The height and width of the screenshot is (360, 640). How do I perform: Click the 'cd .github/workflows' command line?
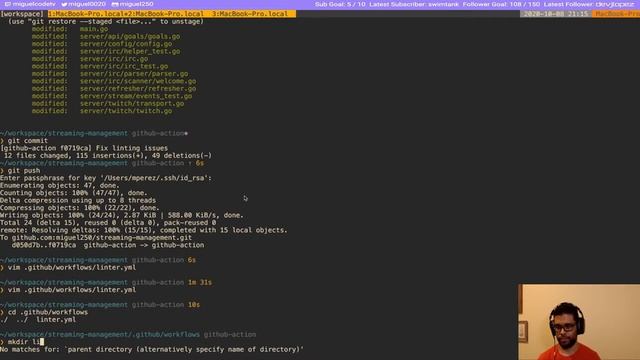pos(44,312)
